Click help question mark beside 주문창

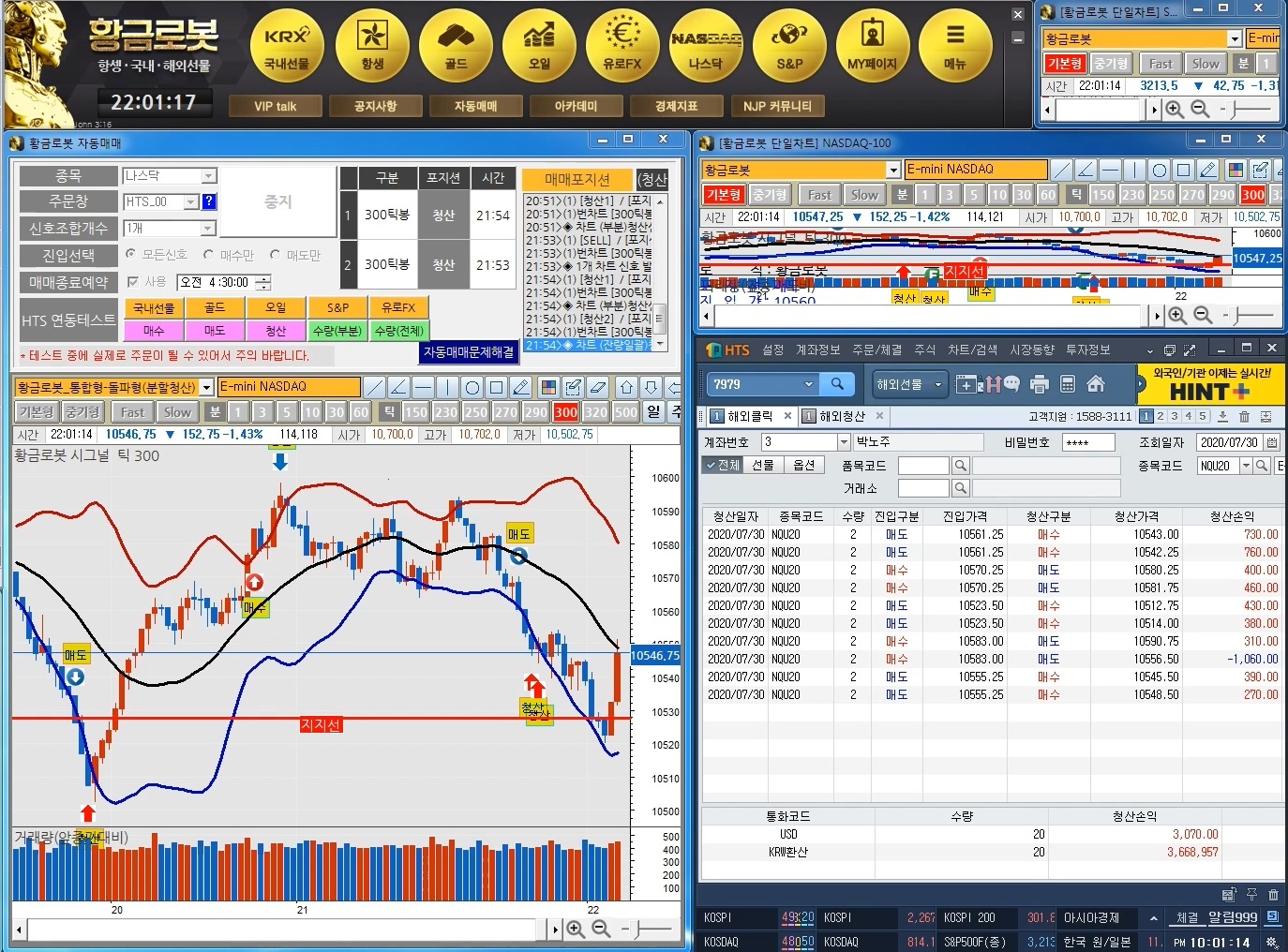click(209, 201)
